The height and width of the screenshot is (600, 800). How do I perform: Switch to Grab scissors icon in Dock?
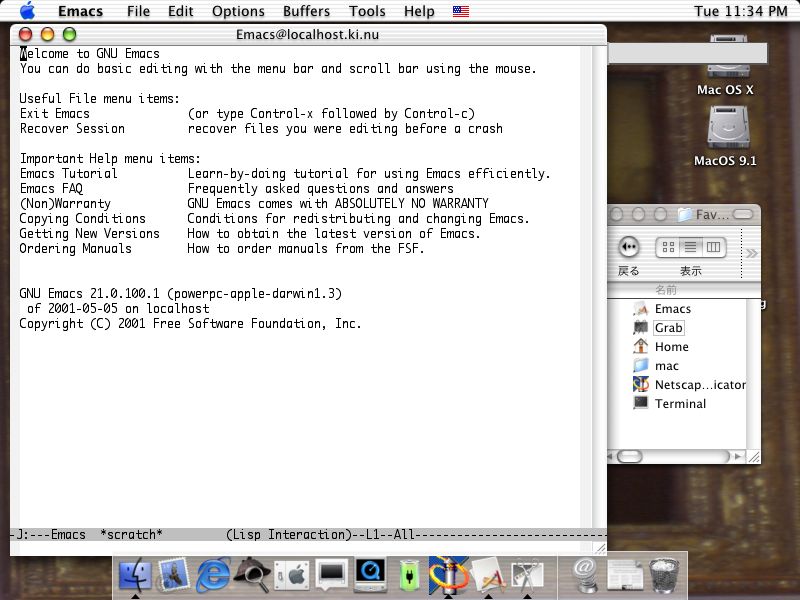[528, 576]
